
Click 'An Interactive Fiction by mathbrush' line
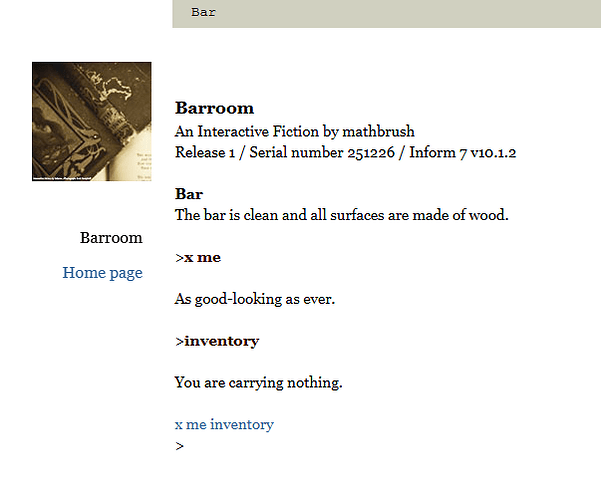(294, 132)
